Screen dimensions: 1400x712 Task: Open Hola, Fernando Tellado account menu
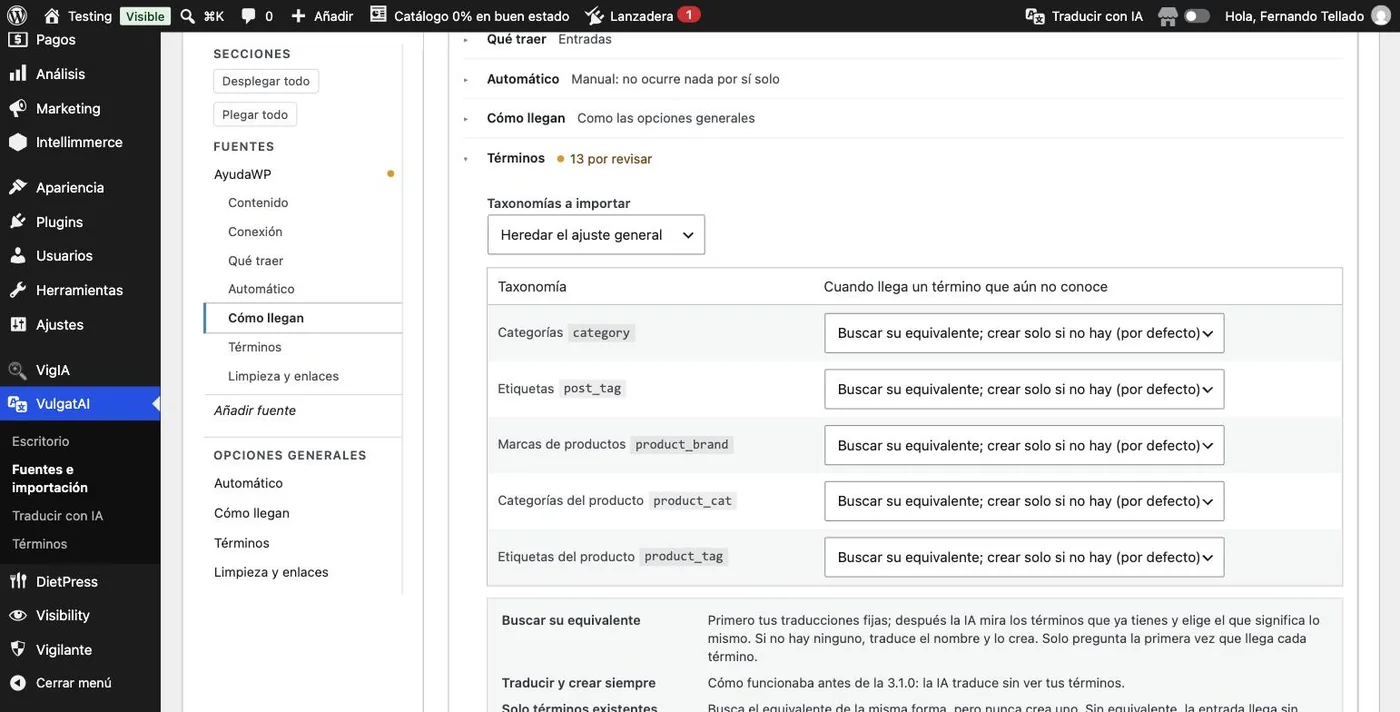(1308, 16)
